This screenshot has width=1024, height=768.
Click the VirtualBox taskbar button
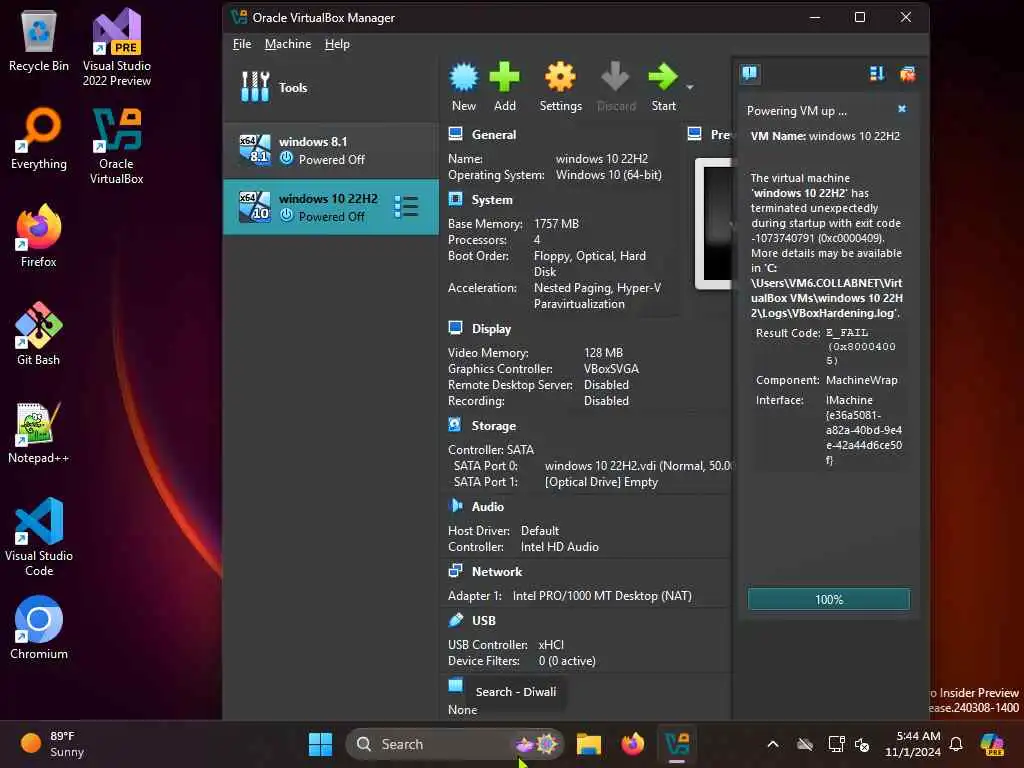[x=677, y=744]
